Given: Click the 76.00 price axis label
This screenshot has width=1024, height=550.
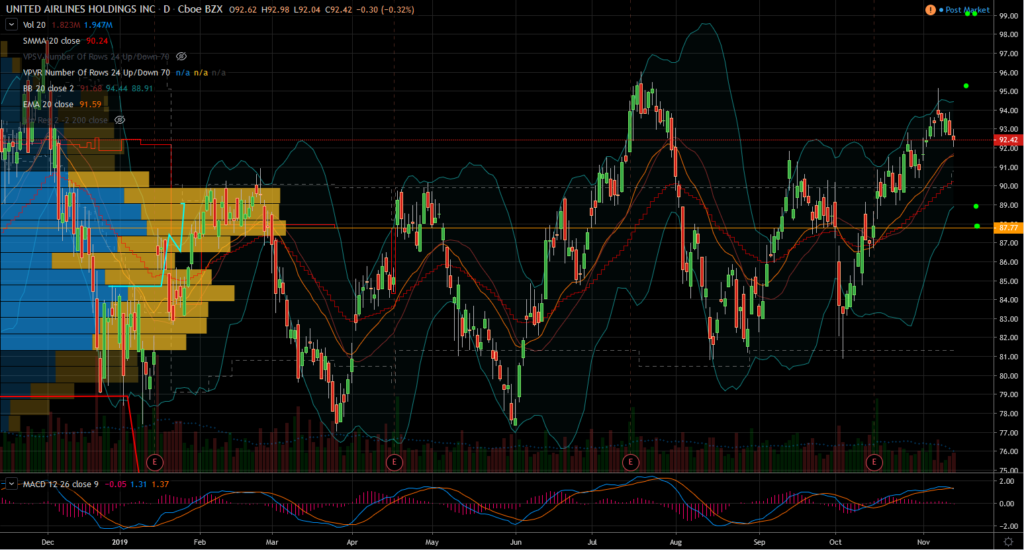Looking at the screenshot, I should tap(1008, 451).
